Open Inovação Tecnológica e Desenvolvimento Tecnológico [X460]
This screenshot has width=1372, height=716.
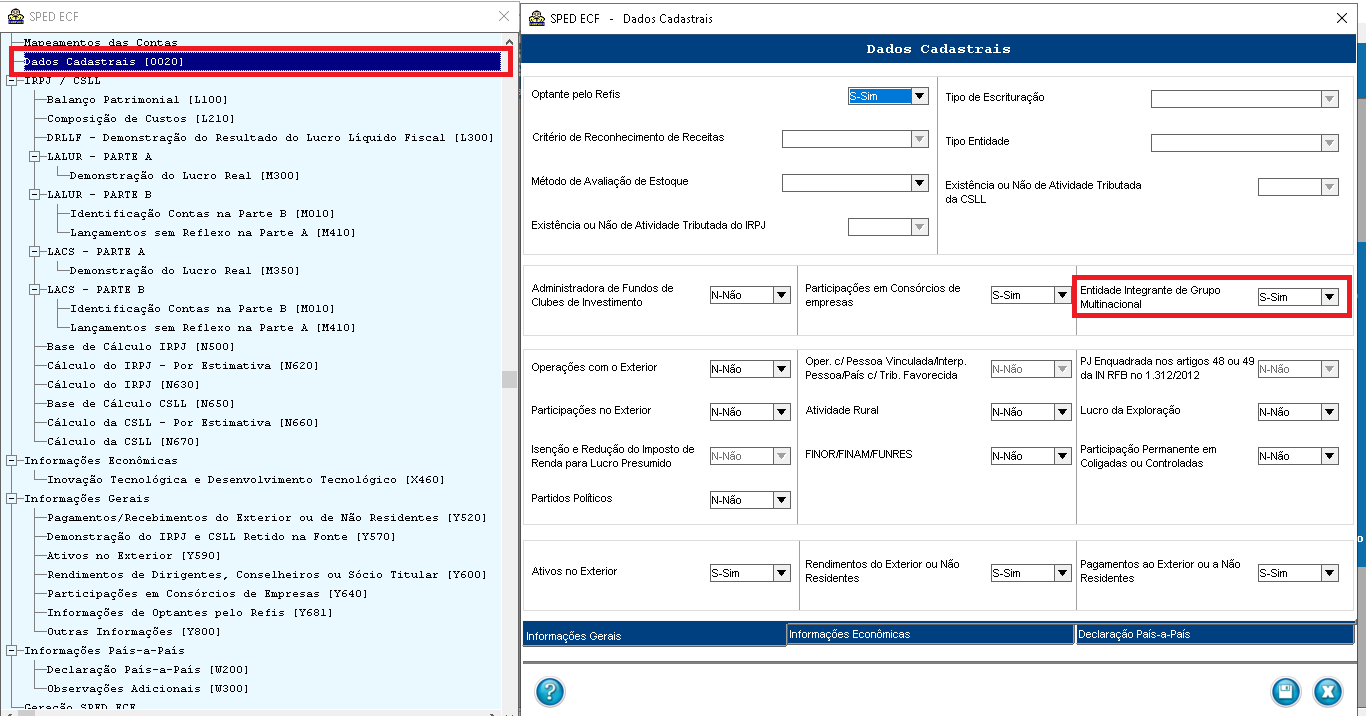click(246, 480)
